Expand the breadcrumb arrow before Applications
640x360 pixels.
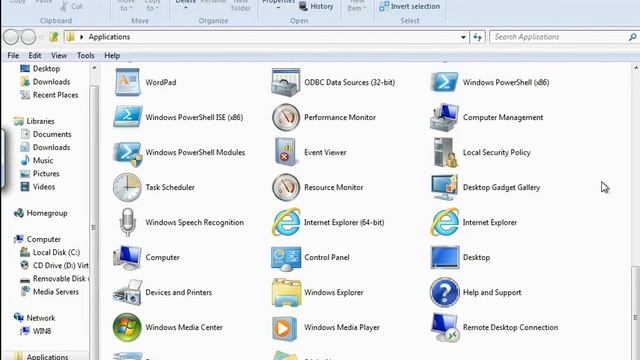(82, 37)
